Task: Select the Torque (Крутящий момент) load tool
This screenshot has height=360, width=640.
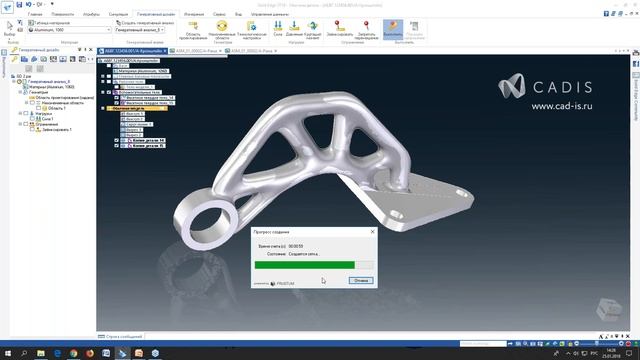Action: click(x=313, y=31)
